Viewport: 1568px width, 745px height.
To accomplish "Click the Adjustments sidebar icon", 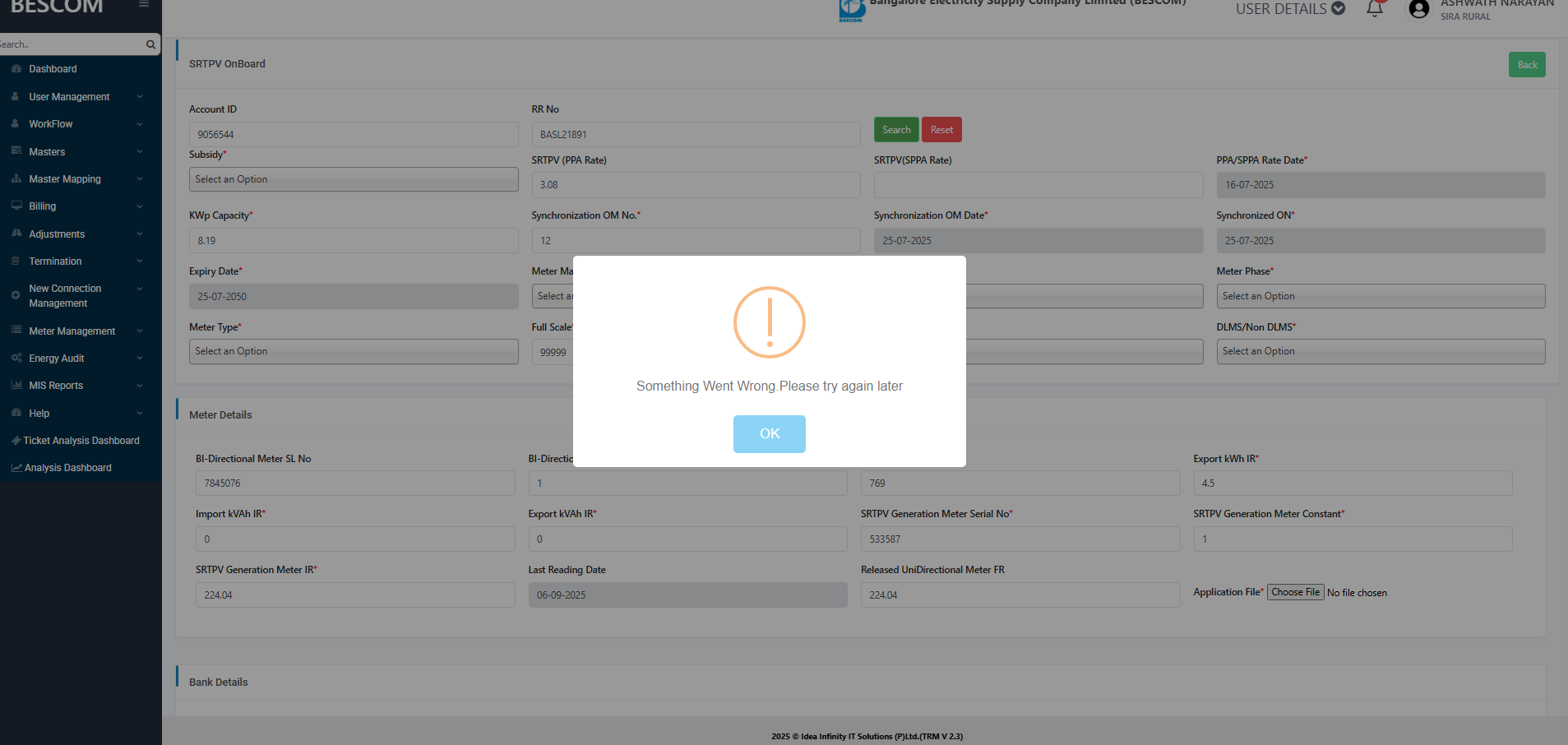I will [x=16, y=234].
